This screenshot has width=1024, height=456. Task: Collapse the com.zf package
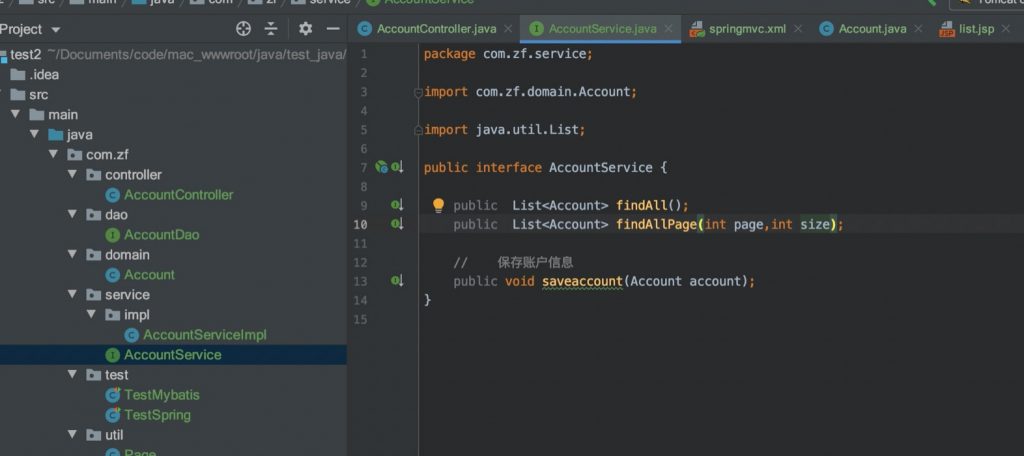tap(54, 155)
